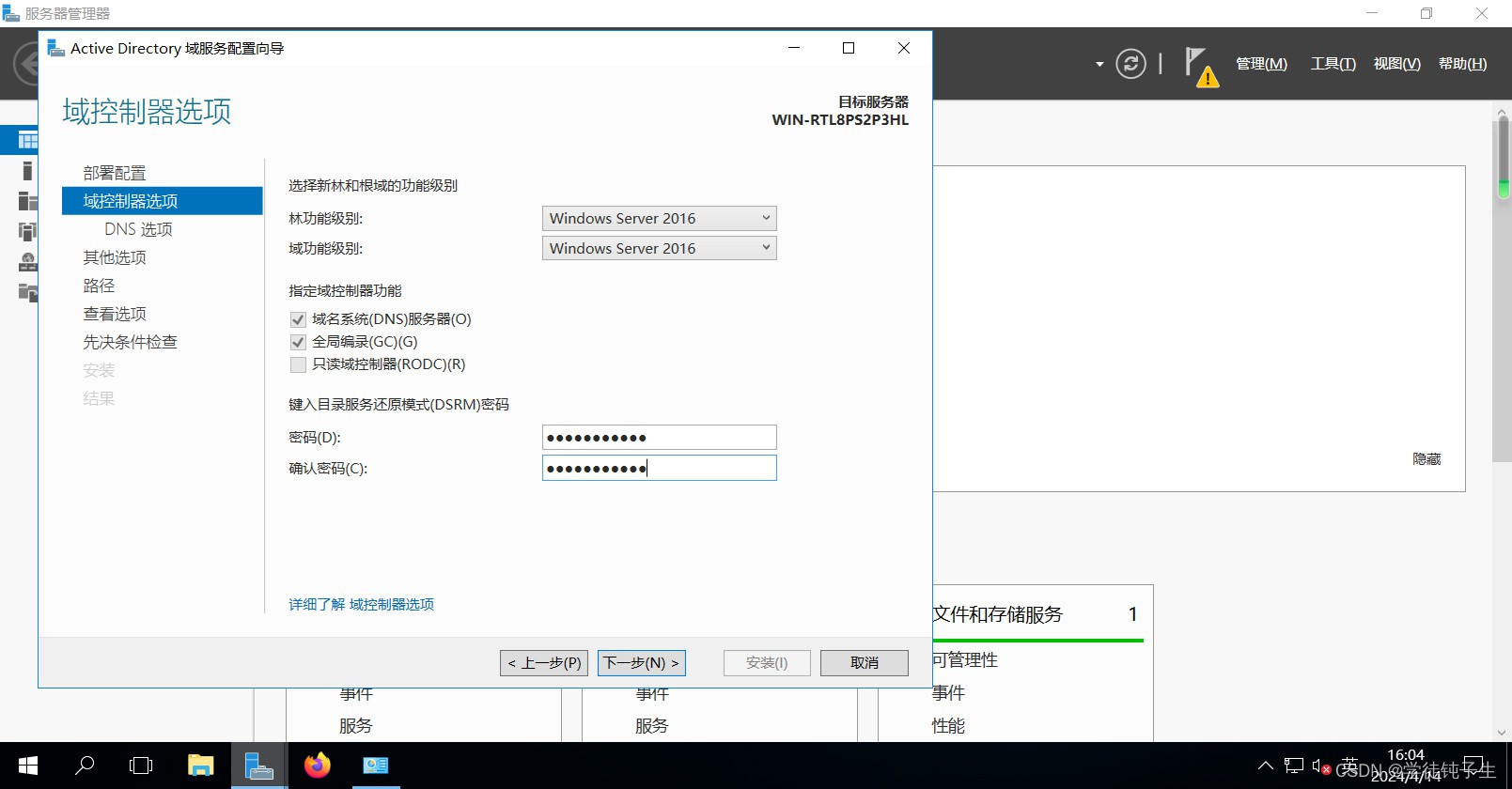Click 事件 in the file storage tile
The width and height of the screenshot is (1512, 789).
coord(948,693)
